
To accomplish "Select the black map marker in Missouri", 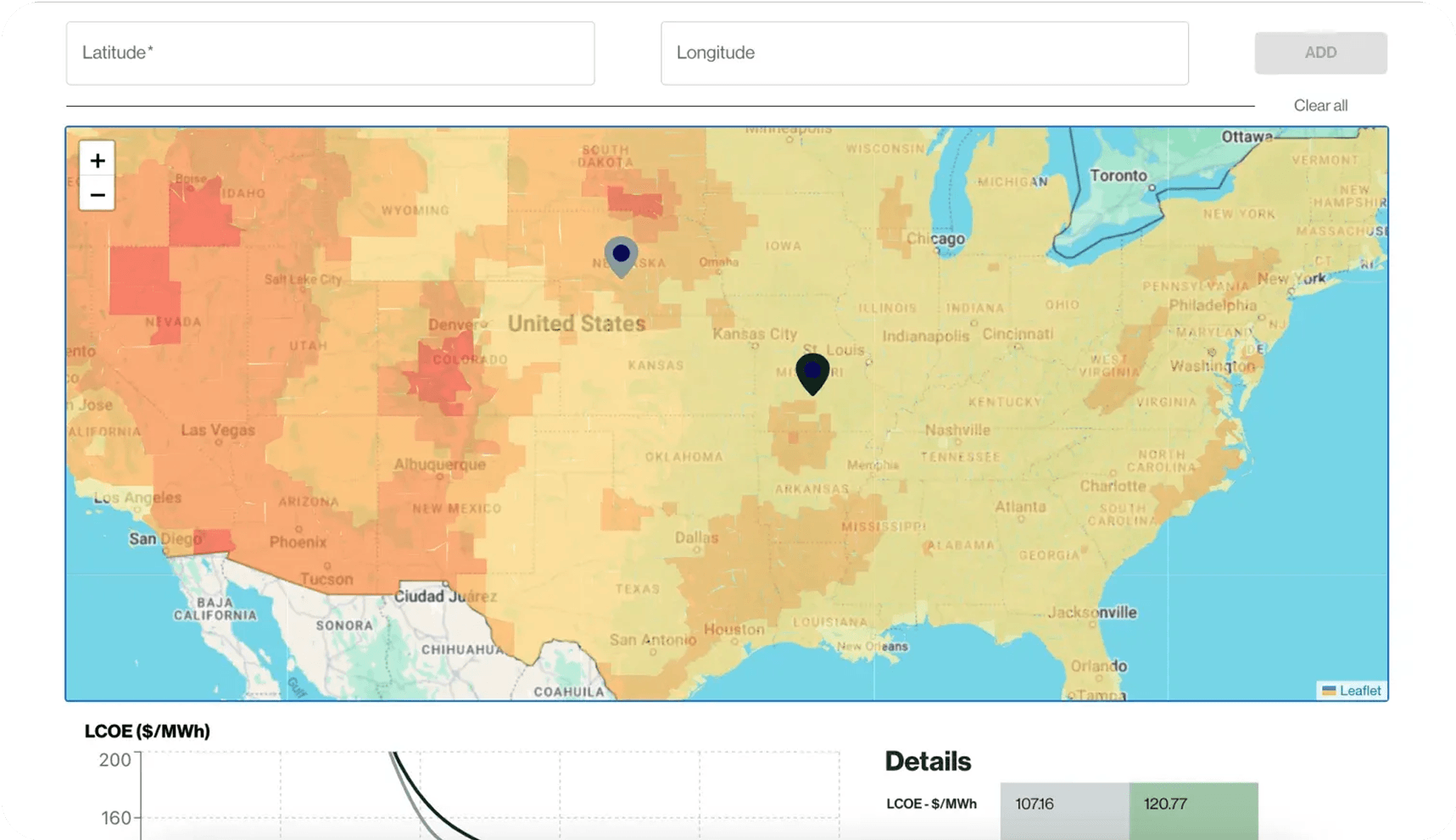I will [812, 371].
